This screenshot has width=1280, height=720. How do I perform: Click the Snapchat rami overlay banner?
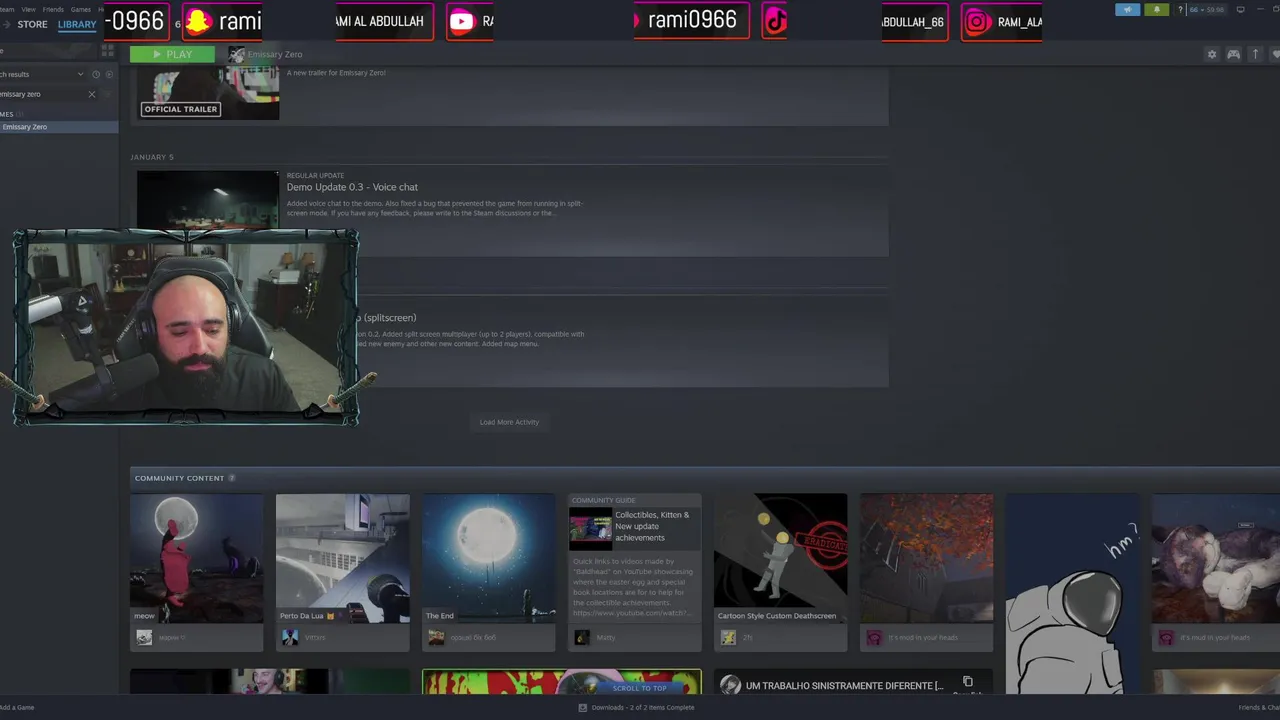[222, 21]
